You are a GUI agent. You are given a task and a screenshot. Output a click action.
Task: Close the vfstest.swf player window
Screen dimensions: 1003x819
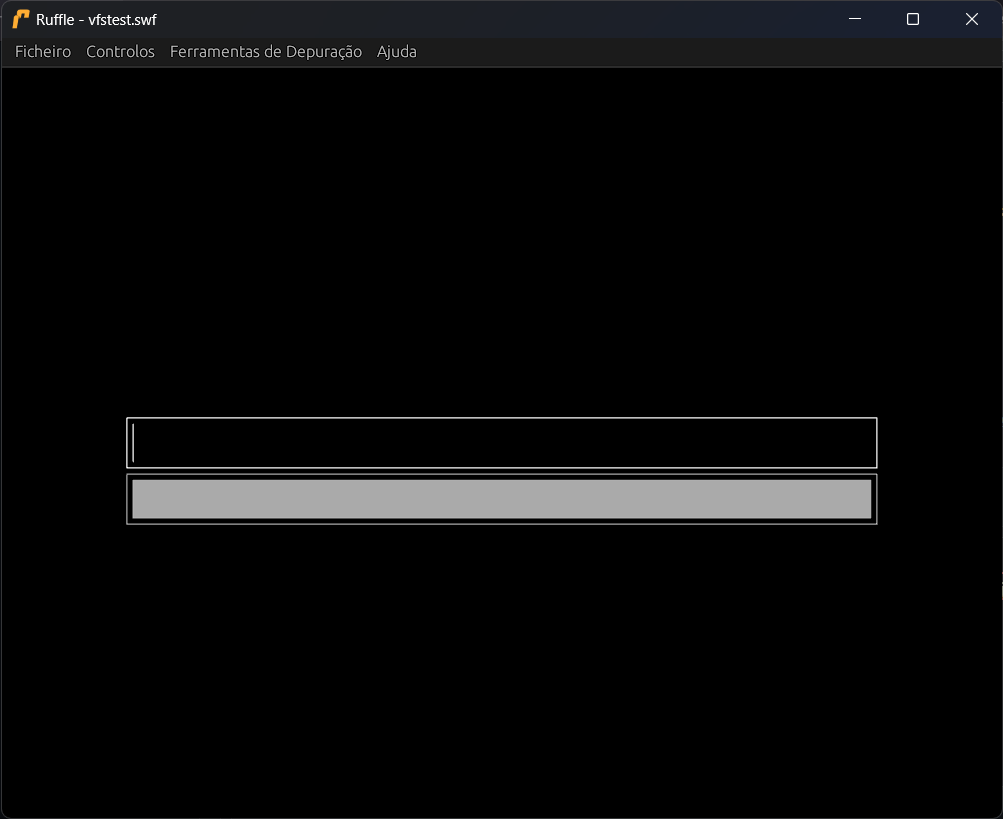(971, 18)
